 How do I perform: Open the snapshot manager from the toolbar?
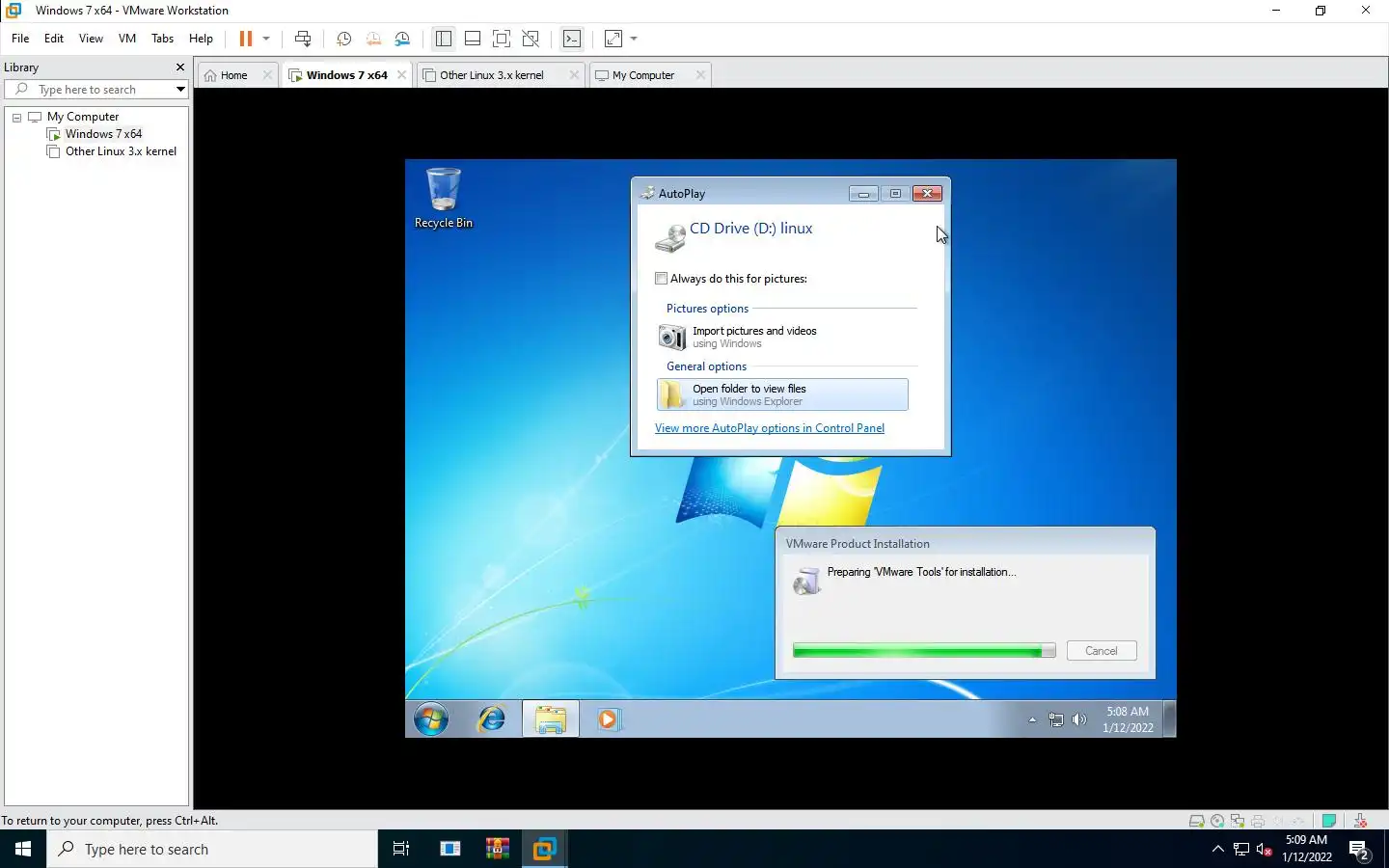[x=403, y=39]
